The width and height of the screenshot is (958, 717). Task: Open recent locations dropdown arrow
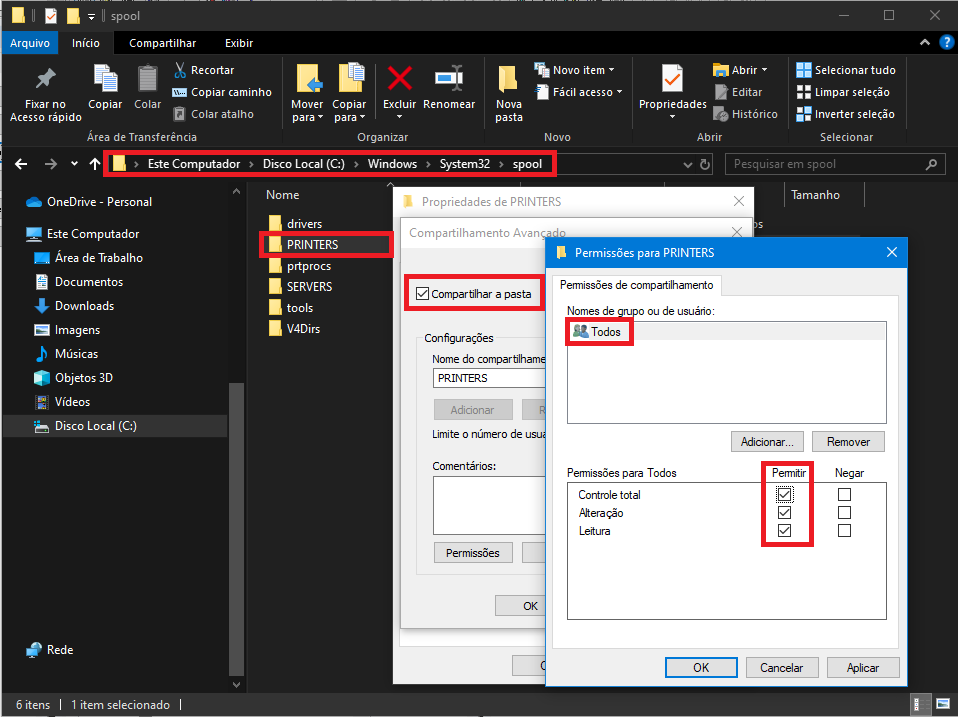click(x=74, y=164)
